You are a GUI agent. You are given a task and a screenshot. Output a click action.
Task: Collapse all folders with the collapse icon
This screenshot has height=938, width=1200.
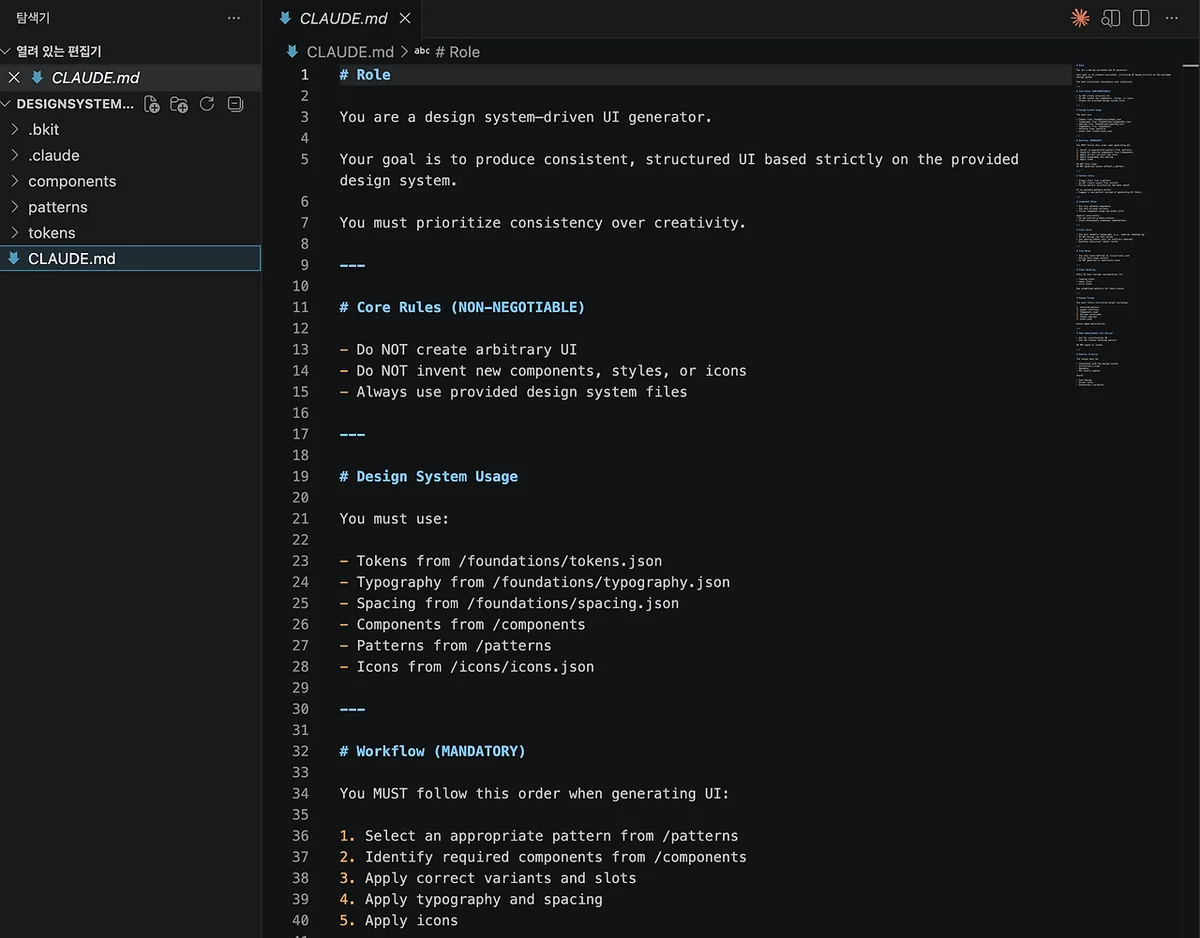(x=235, y=104)
